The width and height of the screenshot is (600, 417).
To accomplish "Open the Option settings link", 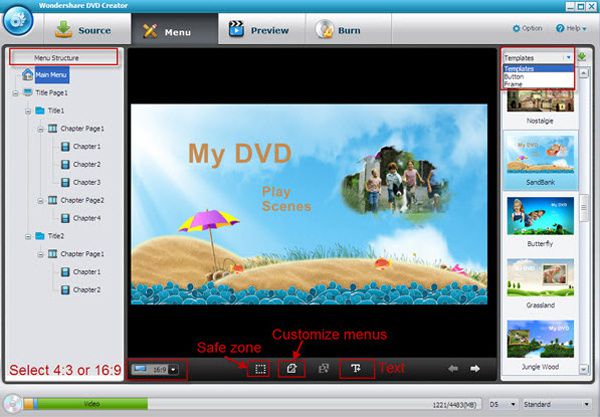I will click(x=527, y=28).
